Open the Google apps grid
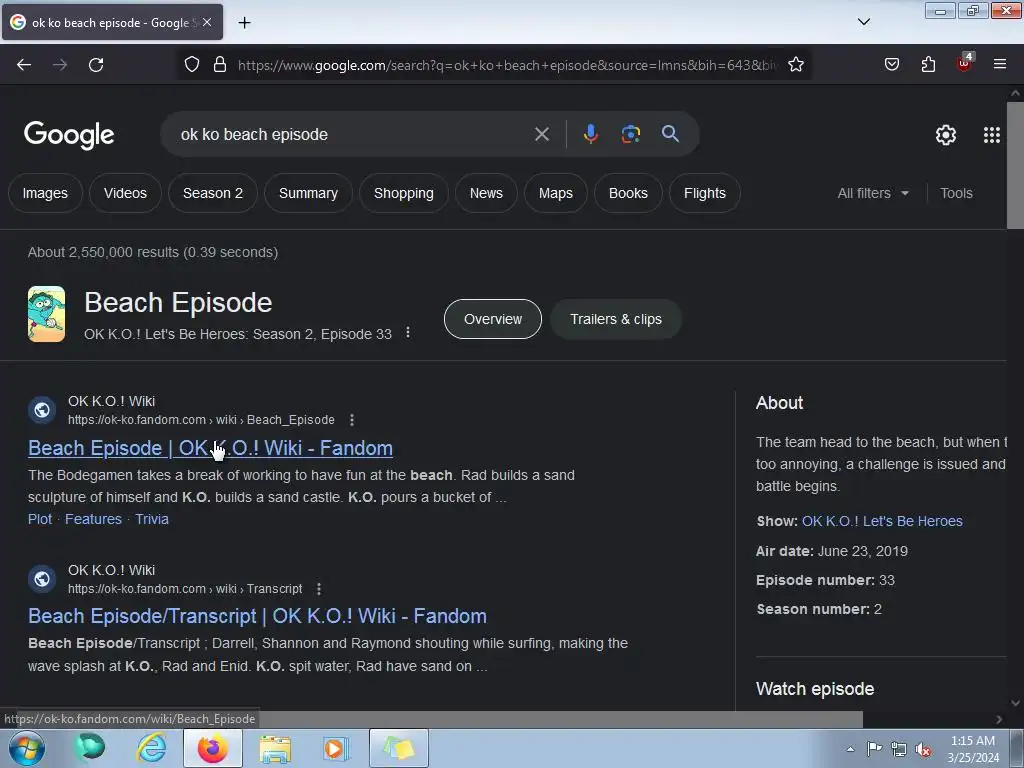Image resolution: width=1024 pixels, height=768 pixels. 991,135
